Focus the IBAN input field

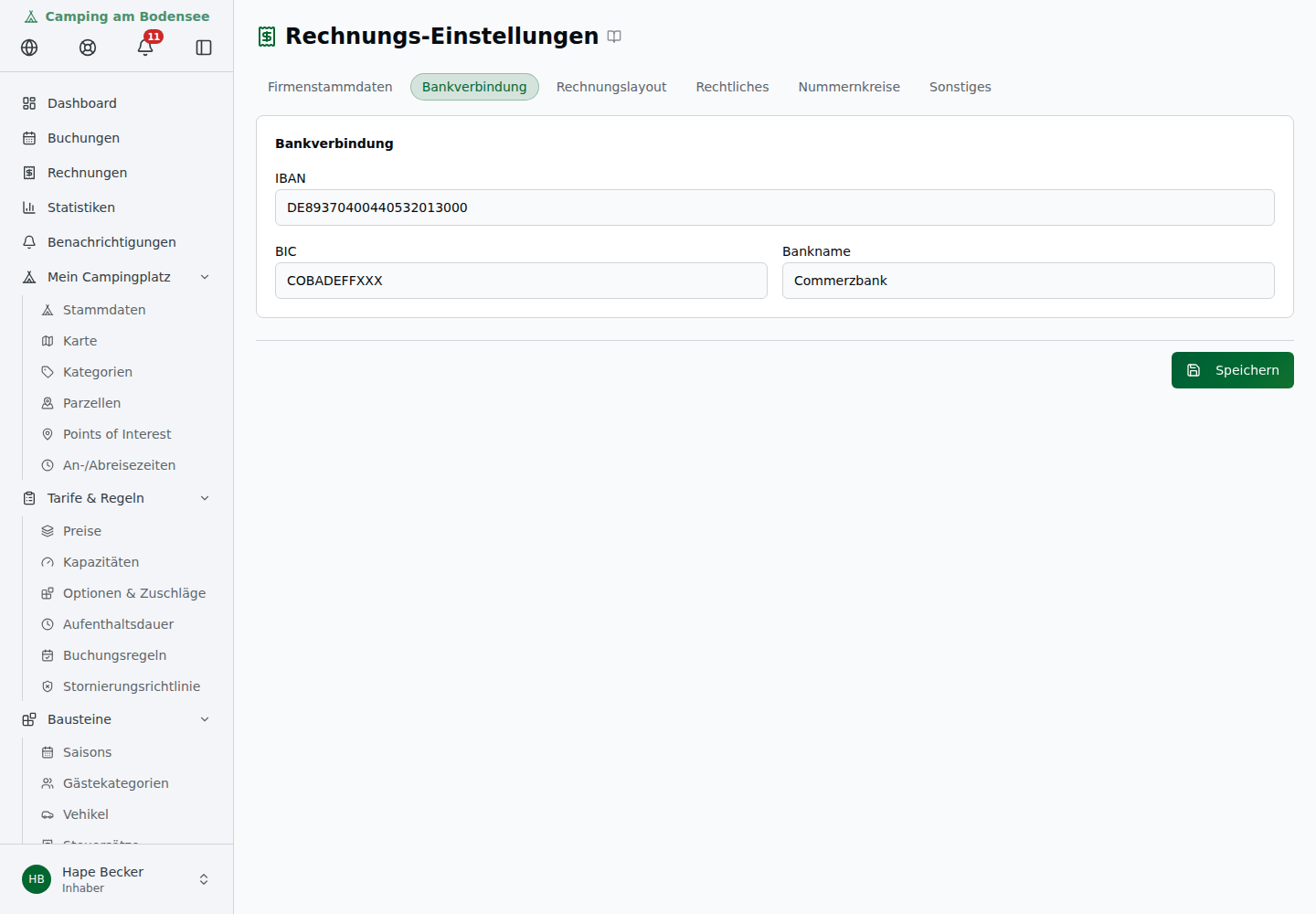(775, 207)
